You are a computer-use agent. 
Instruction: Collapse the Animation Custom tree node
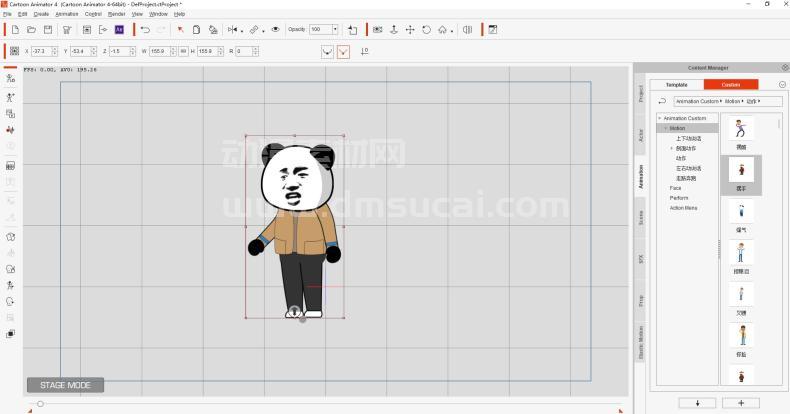[660, 118]
